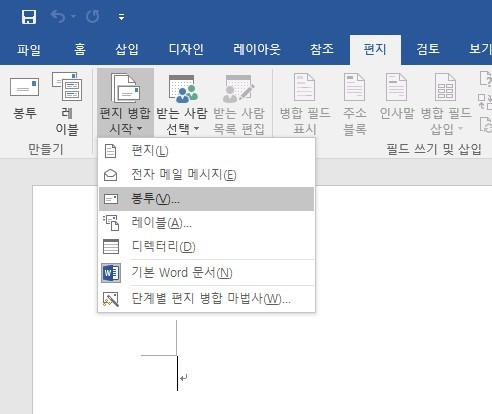Screen dimensions: 492x414
Task: Switch to the 레이아웃 tab
Action: [257, 50]
